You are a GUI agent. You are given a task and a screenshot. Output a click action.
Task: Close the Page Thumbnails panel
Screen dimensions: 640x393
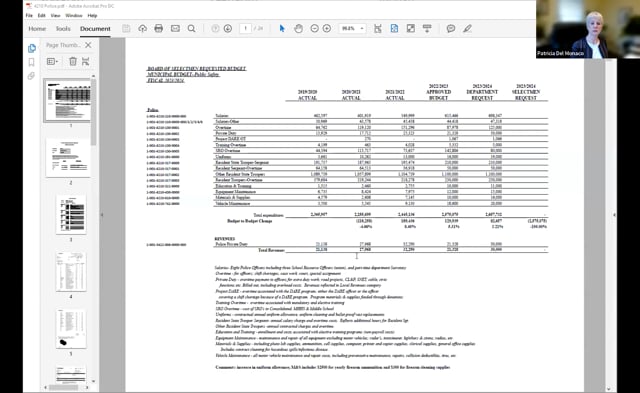88,45
